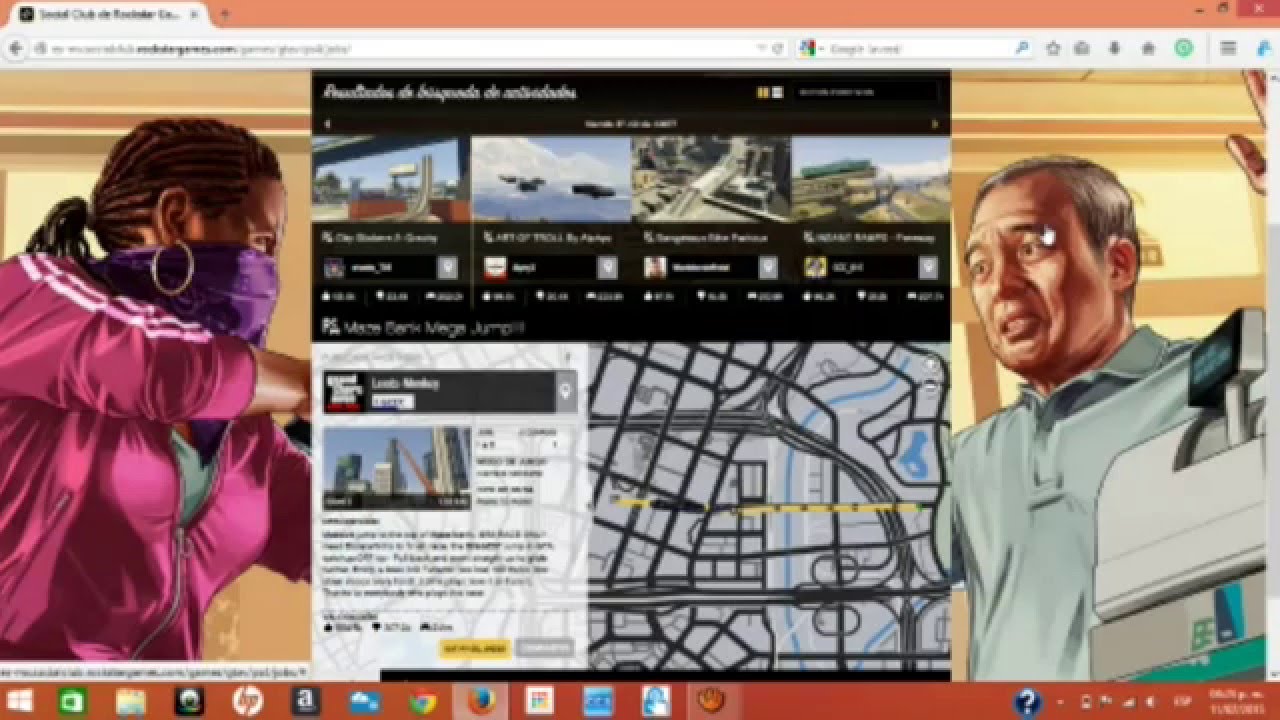Open the Firefox downloads arrow

tap(1115, 48)
